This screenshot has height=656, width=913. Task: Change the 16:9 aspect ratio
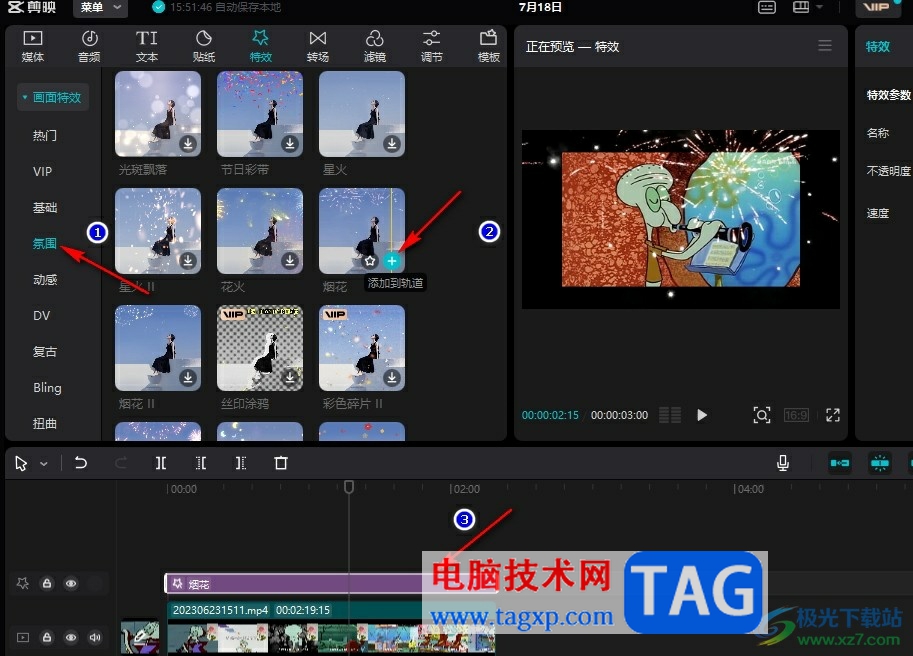796,415
